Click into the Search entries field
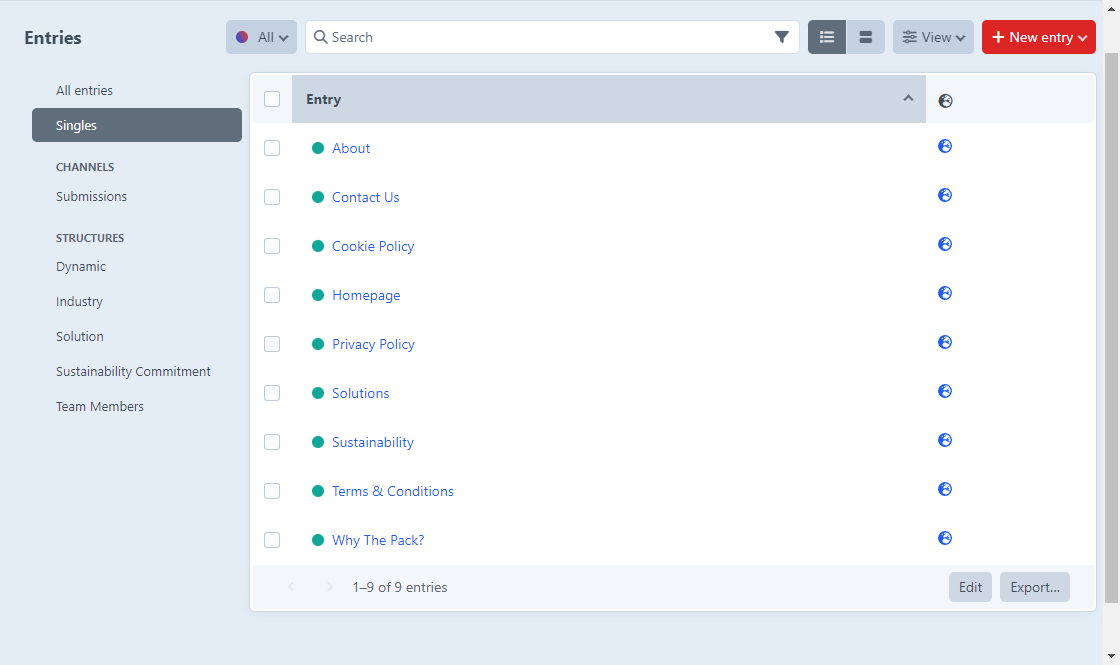 [x=540, y=37]
